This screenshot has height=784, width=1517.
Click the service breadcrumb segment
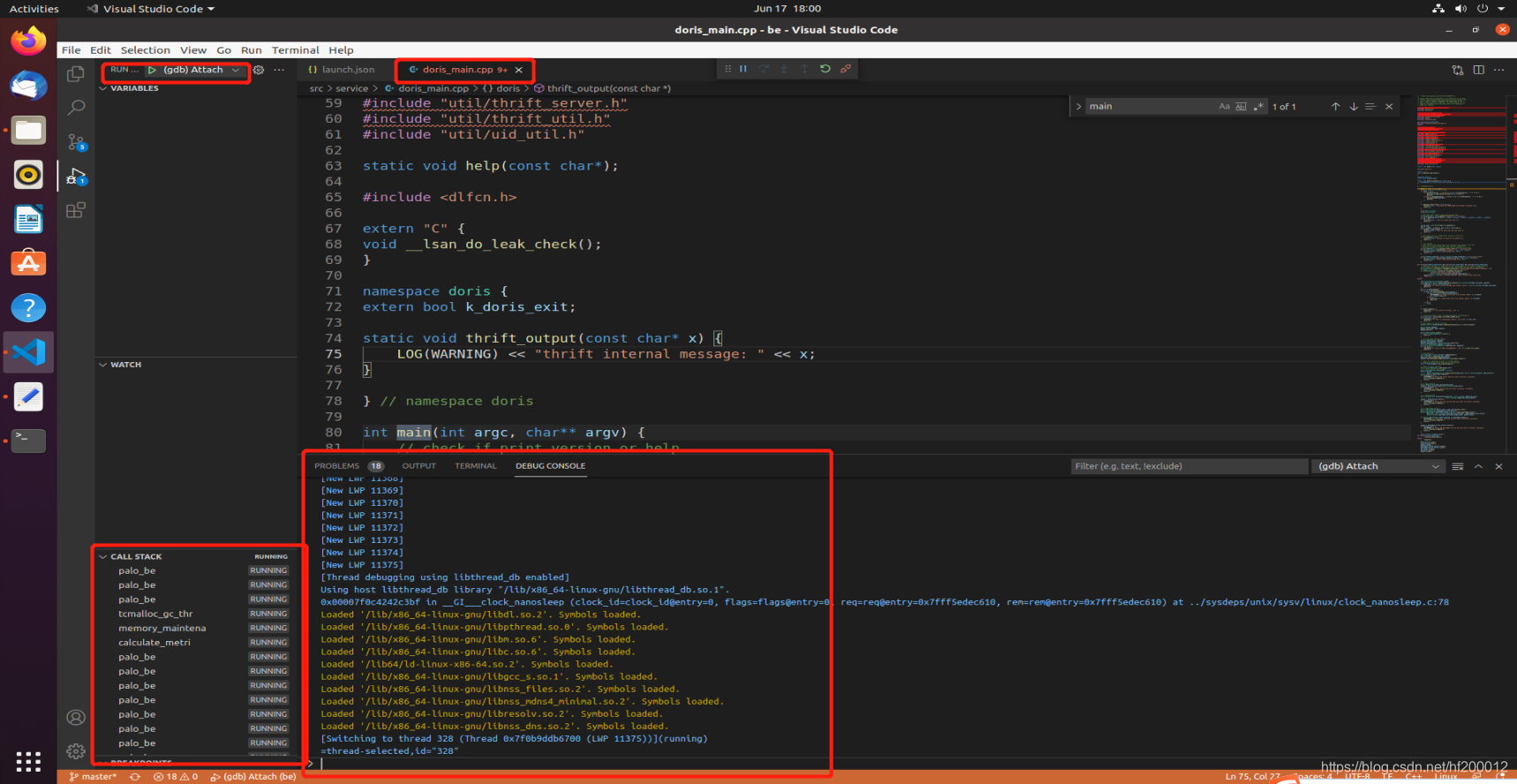coord(351,88)
